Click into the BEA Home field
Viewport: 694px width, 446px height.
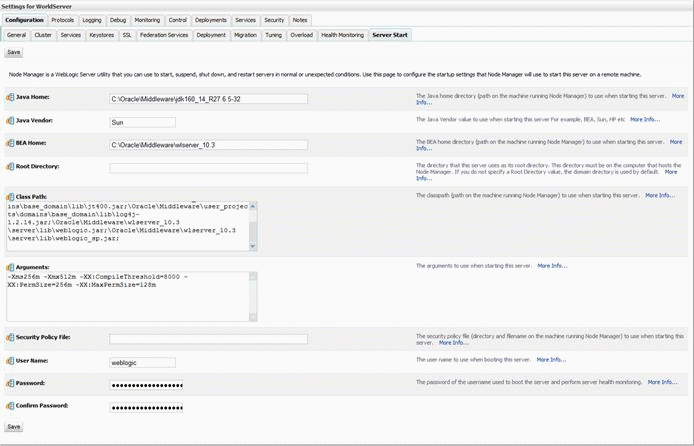pos(208,145)
